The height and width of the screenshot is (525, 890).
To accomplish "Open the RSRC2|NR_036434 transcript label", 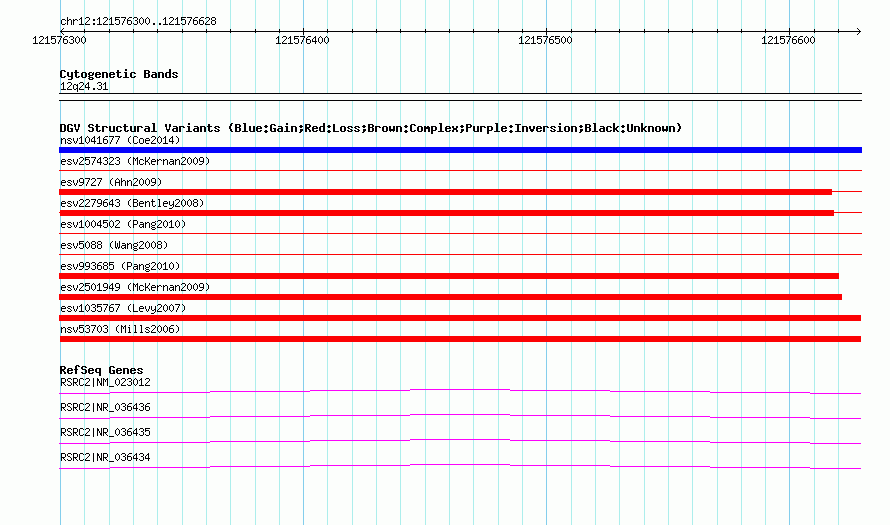I will 105,457.
